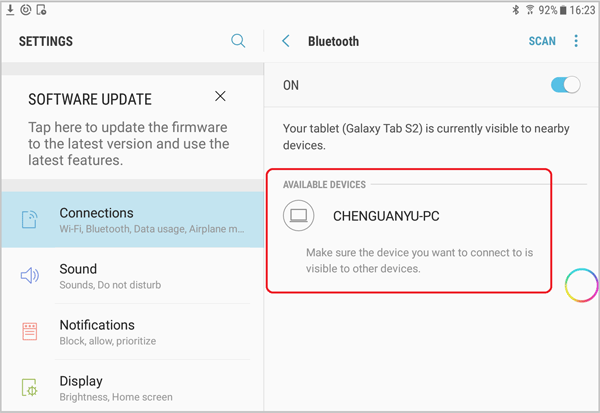The height and width of the screenshot is (413, 600).
Task: Go back with the Bluetooth back arrow
Action: click(x=286, y=41)
